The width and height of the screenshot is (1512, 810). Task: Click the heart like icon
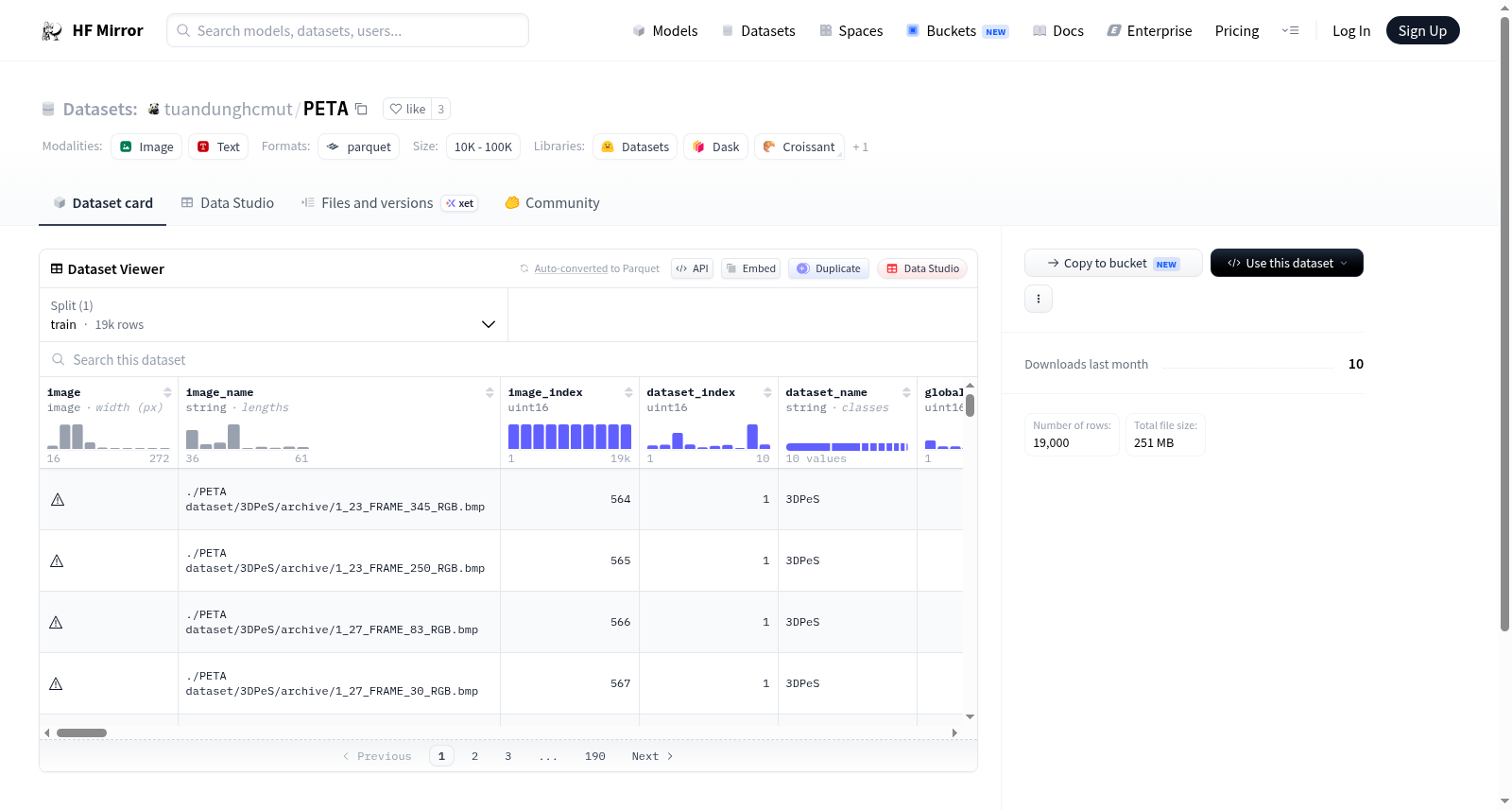pyautogui.click(x=396, y=109)
